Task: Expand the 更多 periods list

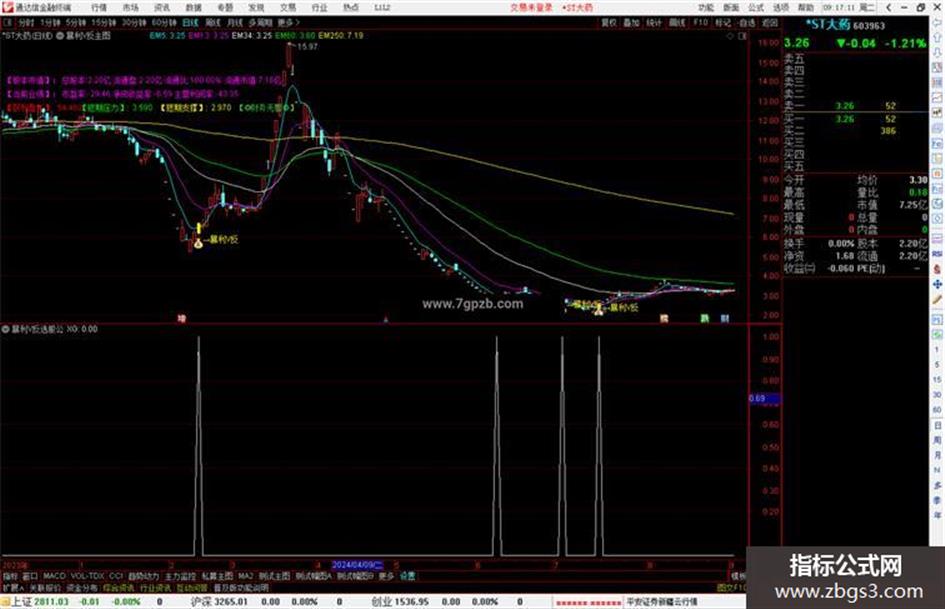Action: [288, 22]
